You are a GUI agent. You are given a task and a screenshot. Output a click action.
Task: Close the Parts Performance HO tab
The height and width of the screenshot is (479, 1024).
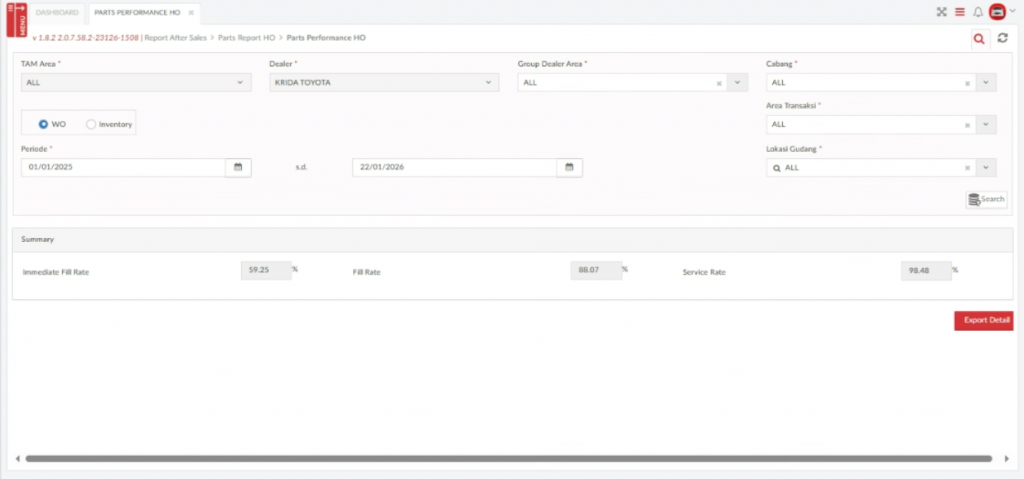[x=191, y=13]
